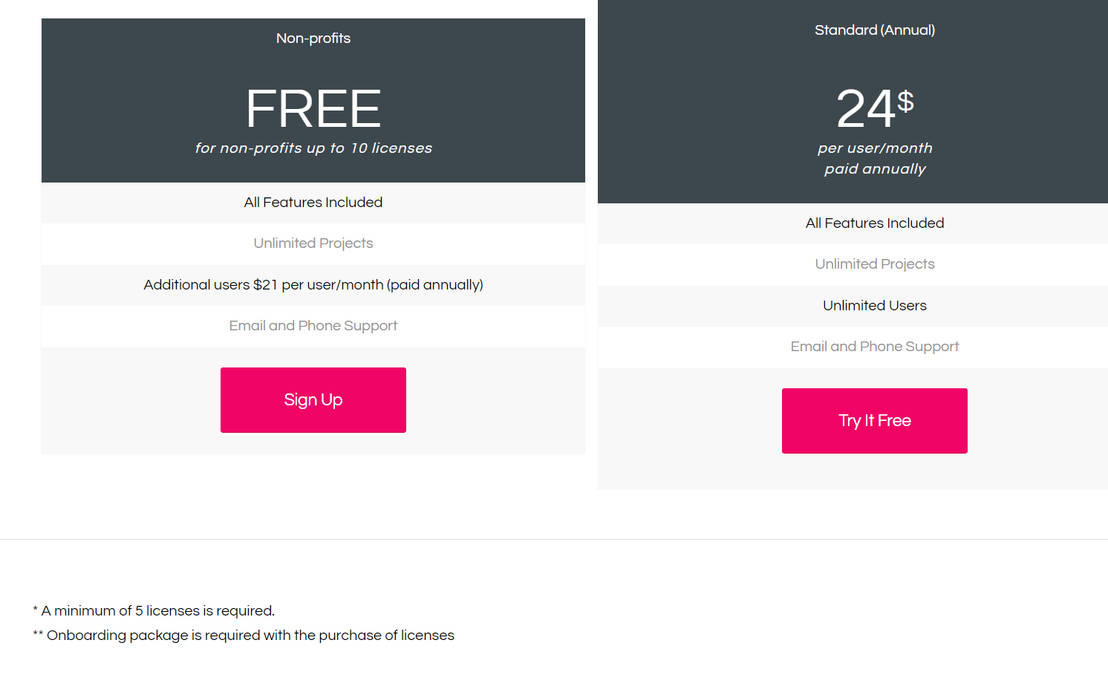
Task: Select 'Email and Phone Support' in Non-profits card
Action: click(313, 325)
